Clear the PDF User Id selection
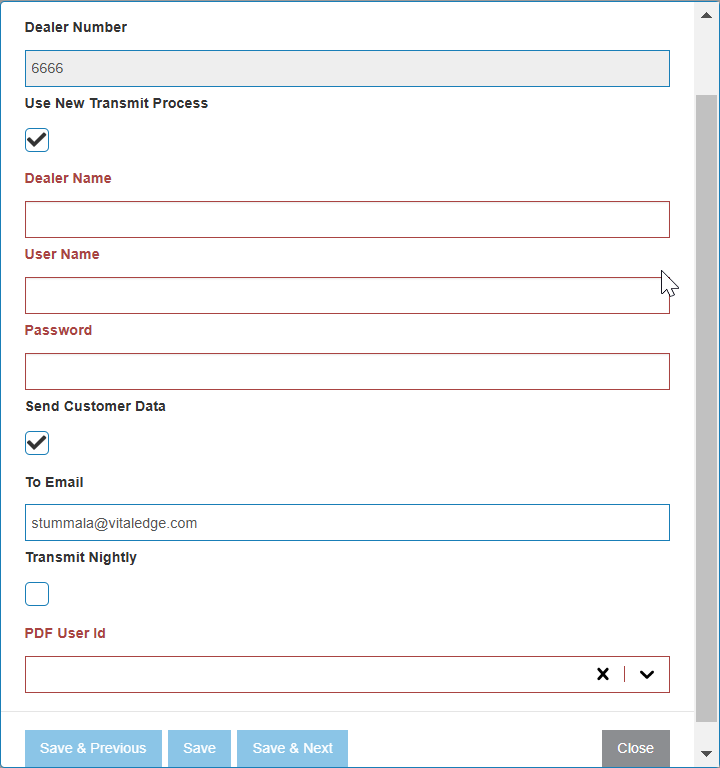Screen dimensions: 720x768 tap(603, 674)
